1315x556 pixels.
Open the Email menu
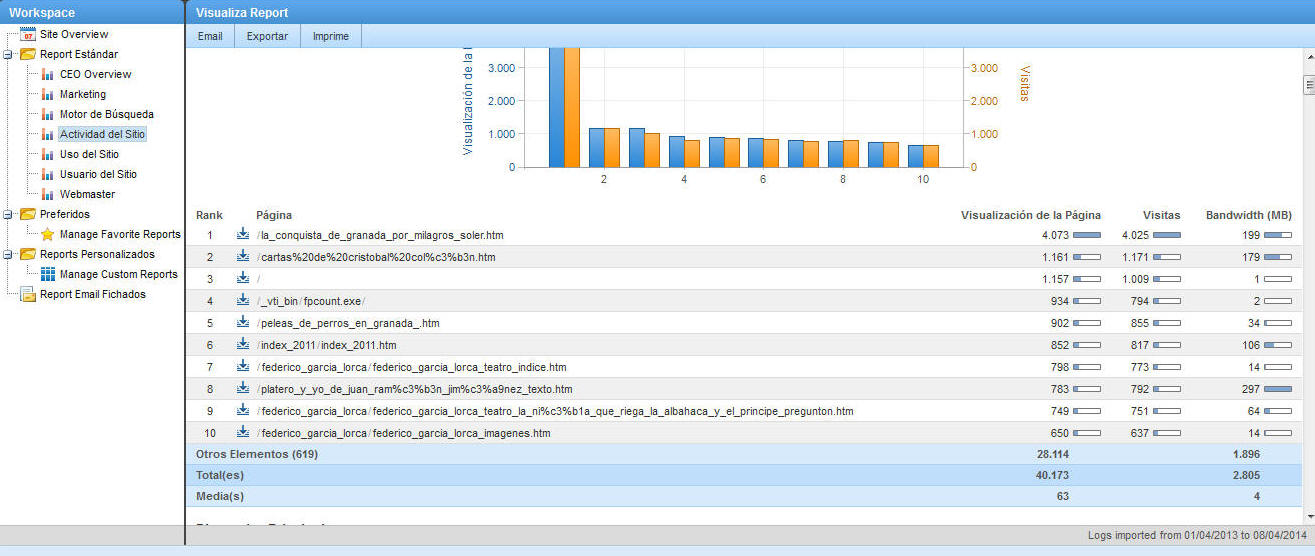(x=210, y=36)
